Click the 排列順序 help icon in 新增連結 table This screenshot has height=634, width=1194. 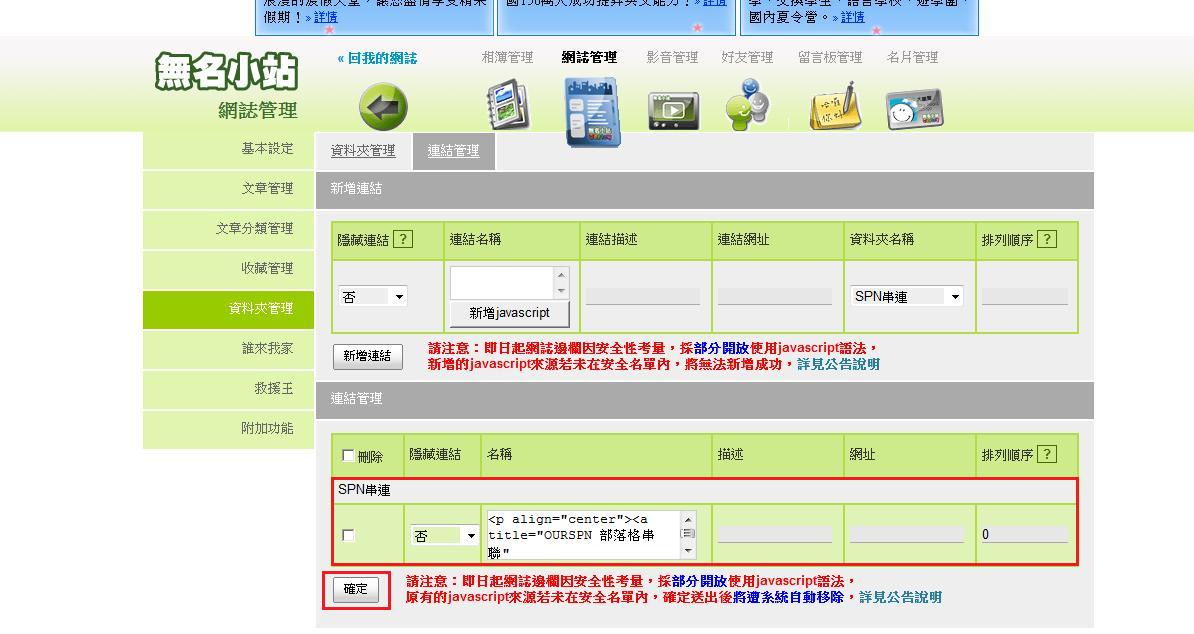coord(1047,239)
